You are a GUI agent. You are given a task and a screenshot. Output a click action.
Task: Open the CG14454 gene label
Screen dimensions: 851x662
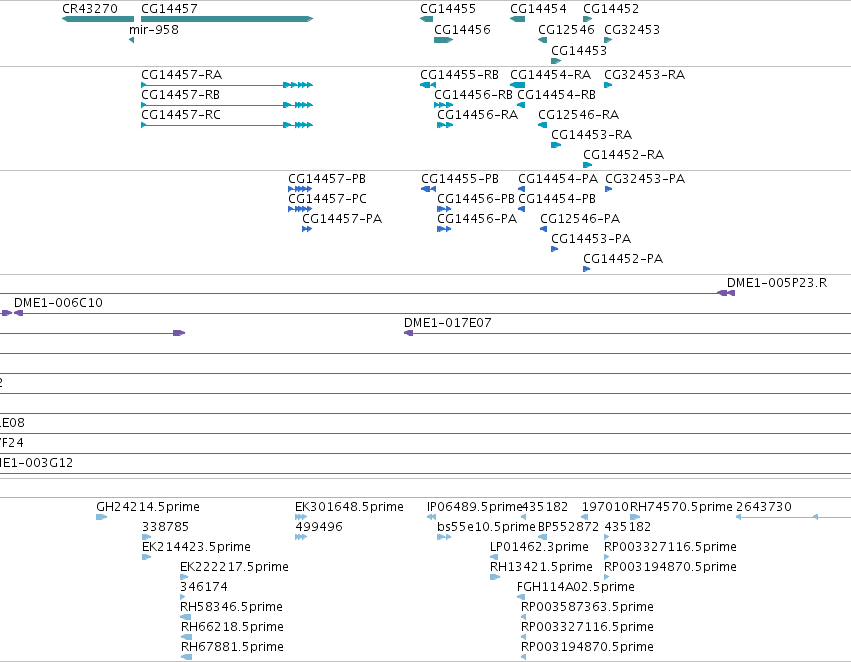(x=538, y=9)
